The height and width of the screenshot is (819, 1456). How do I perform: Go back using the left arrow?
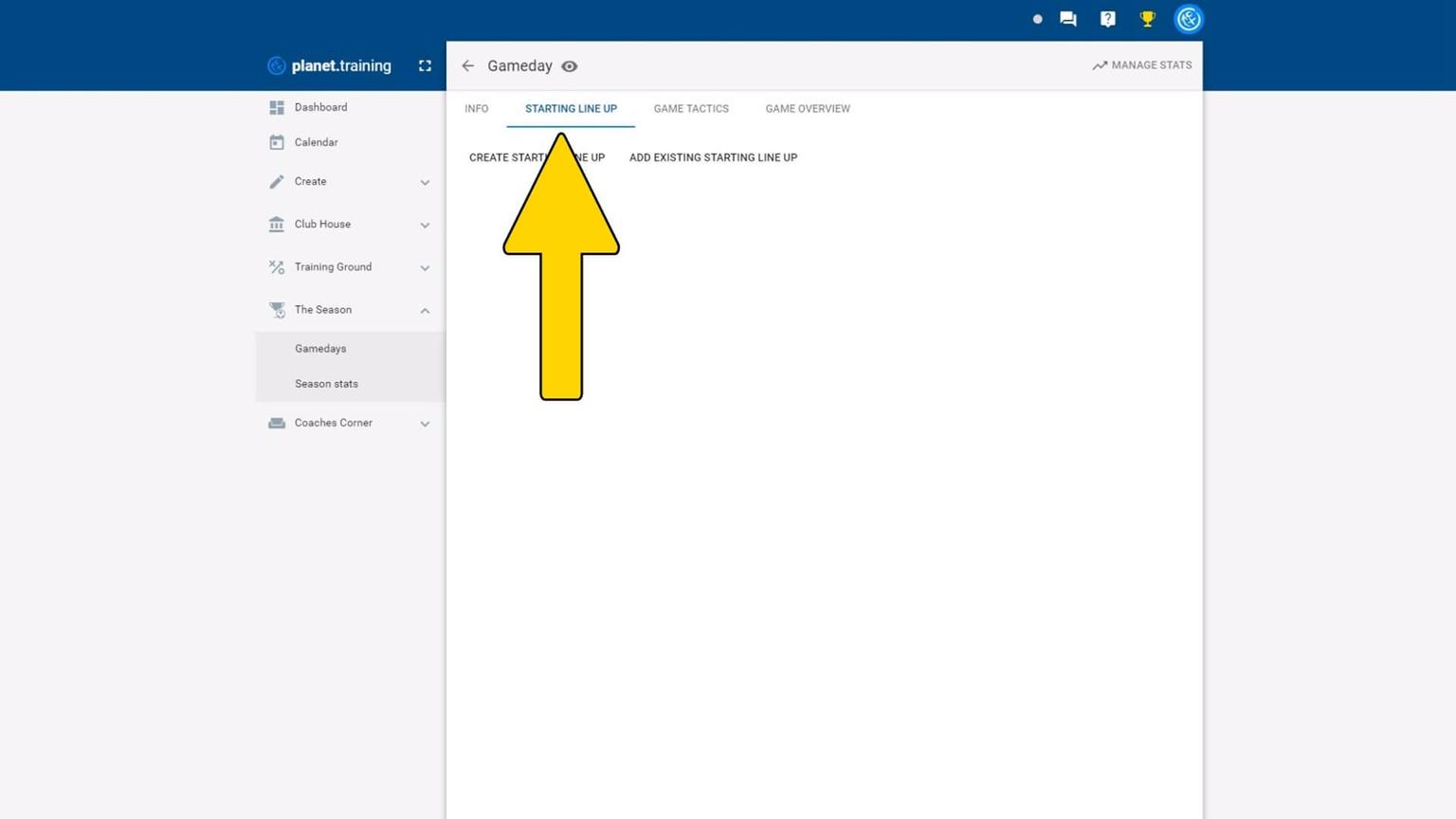pyautogui.click(x=467, y=65)
